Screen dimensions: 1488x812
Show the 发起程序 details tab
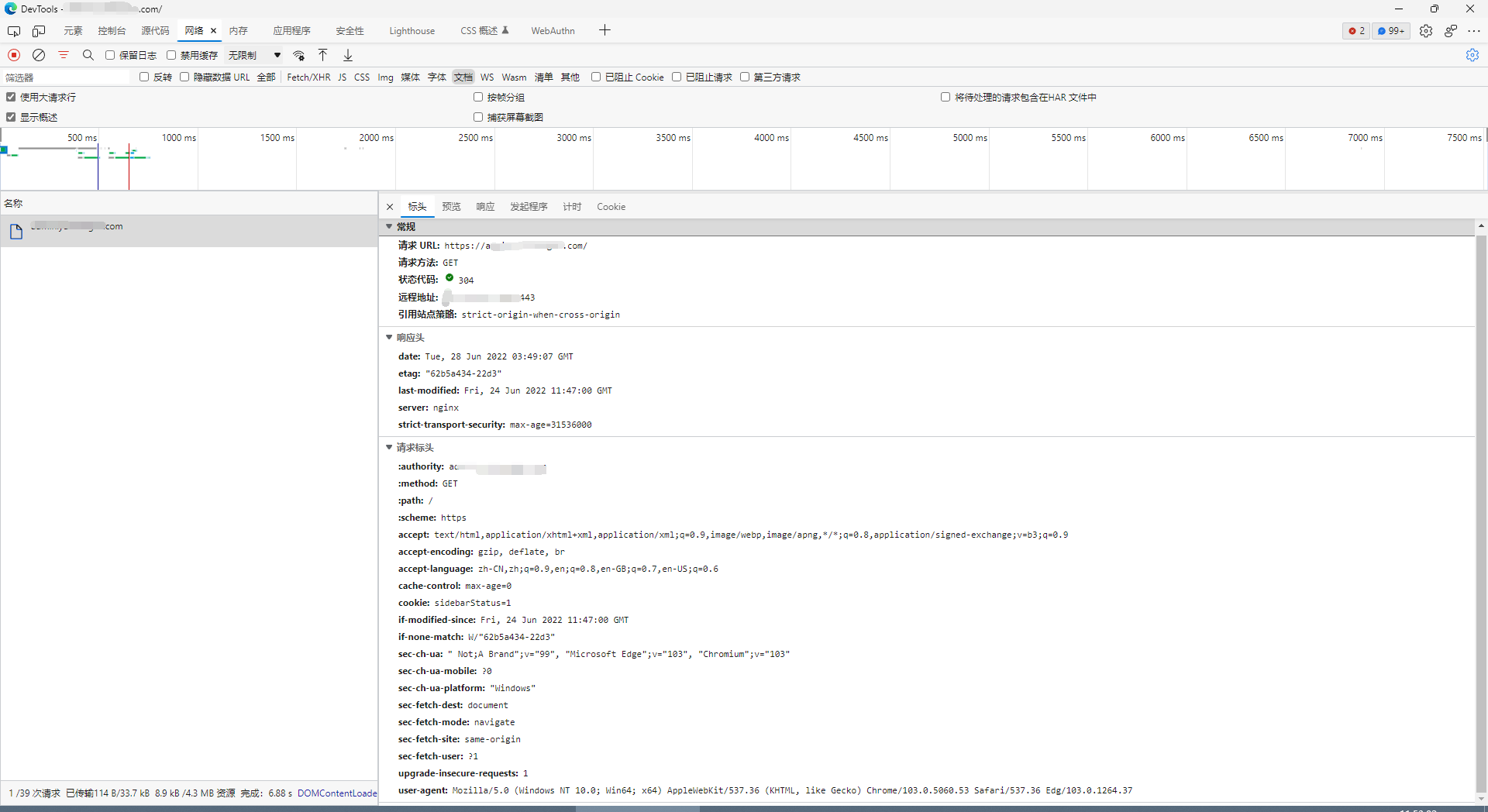(529, 207)
